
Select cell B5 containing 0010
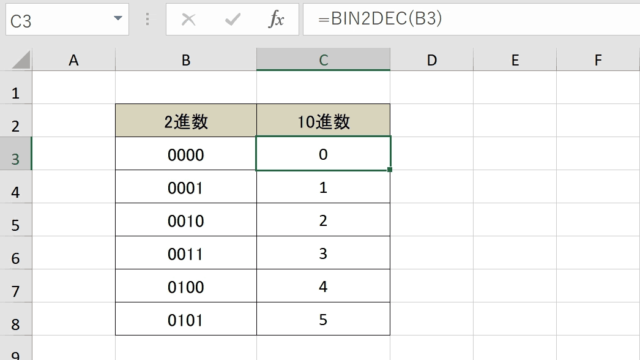click(x=186, y=220)
